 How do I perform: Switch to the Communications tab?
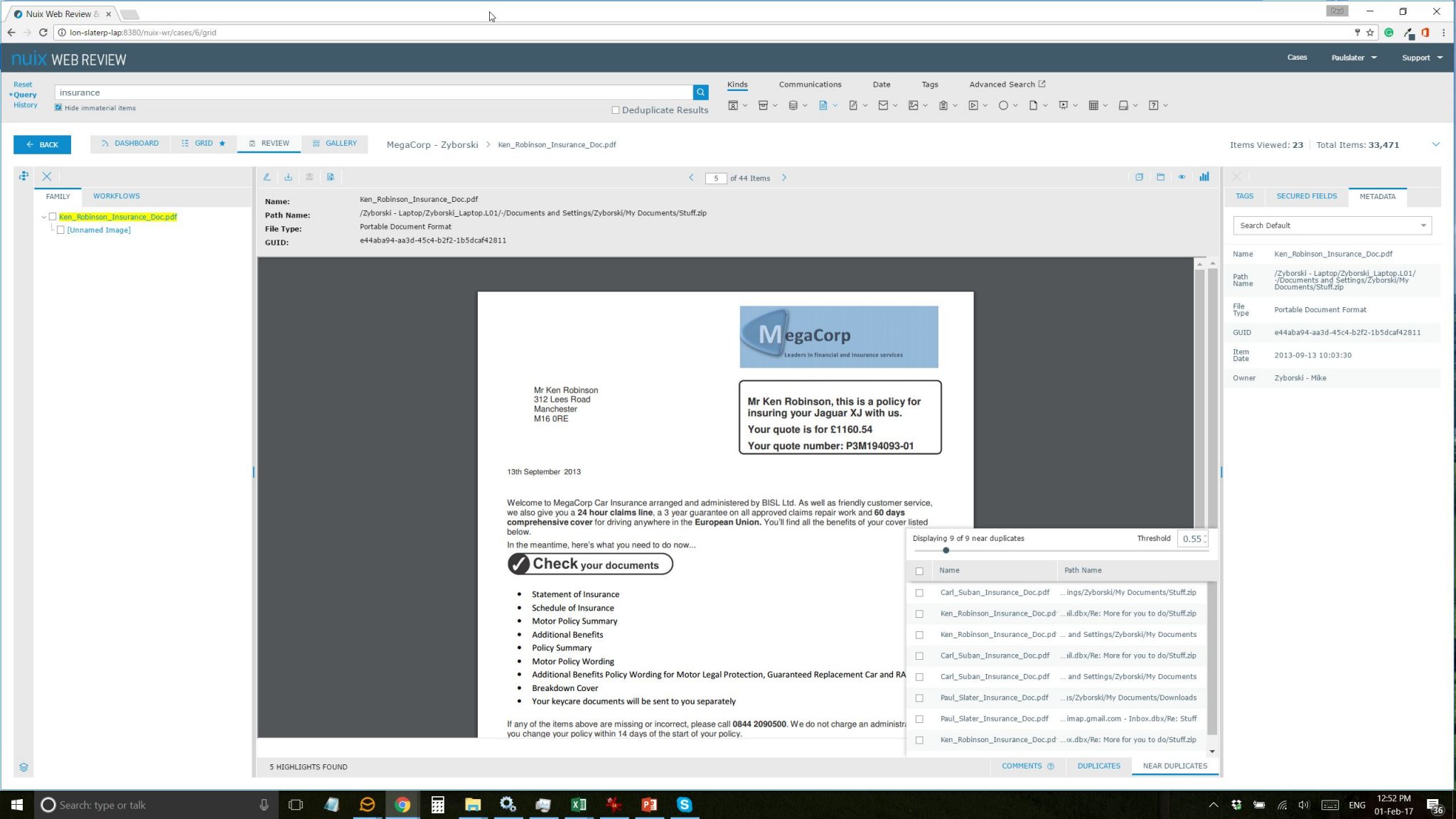click(810, 84)
